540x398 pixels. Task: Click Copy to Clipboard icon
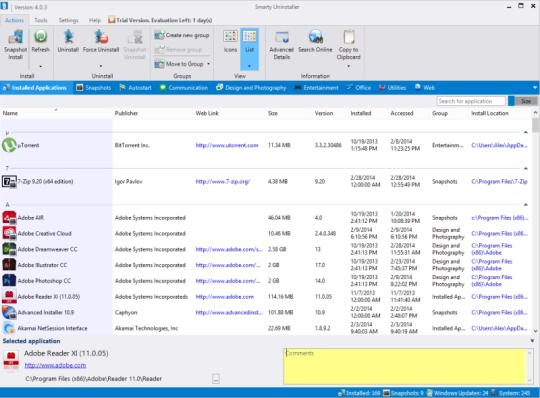tap(349, 37)
